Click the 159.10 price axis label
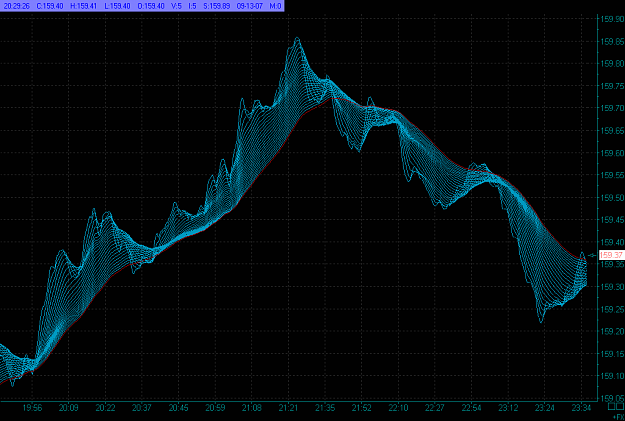This screenshot has height=421, width=625. (612, 376)
